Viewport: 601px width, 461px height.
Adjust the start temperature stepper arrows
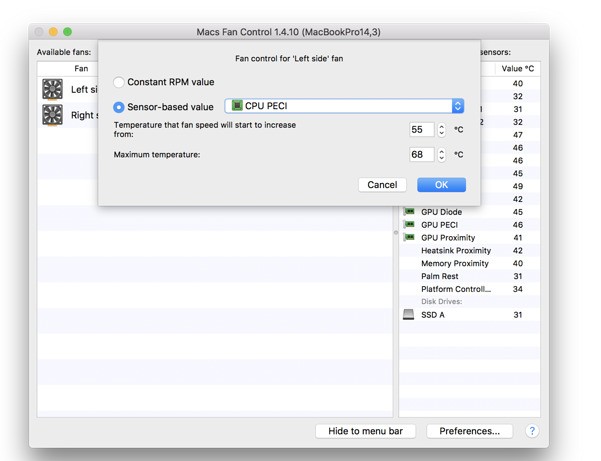point(442,130)
